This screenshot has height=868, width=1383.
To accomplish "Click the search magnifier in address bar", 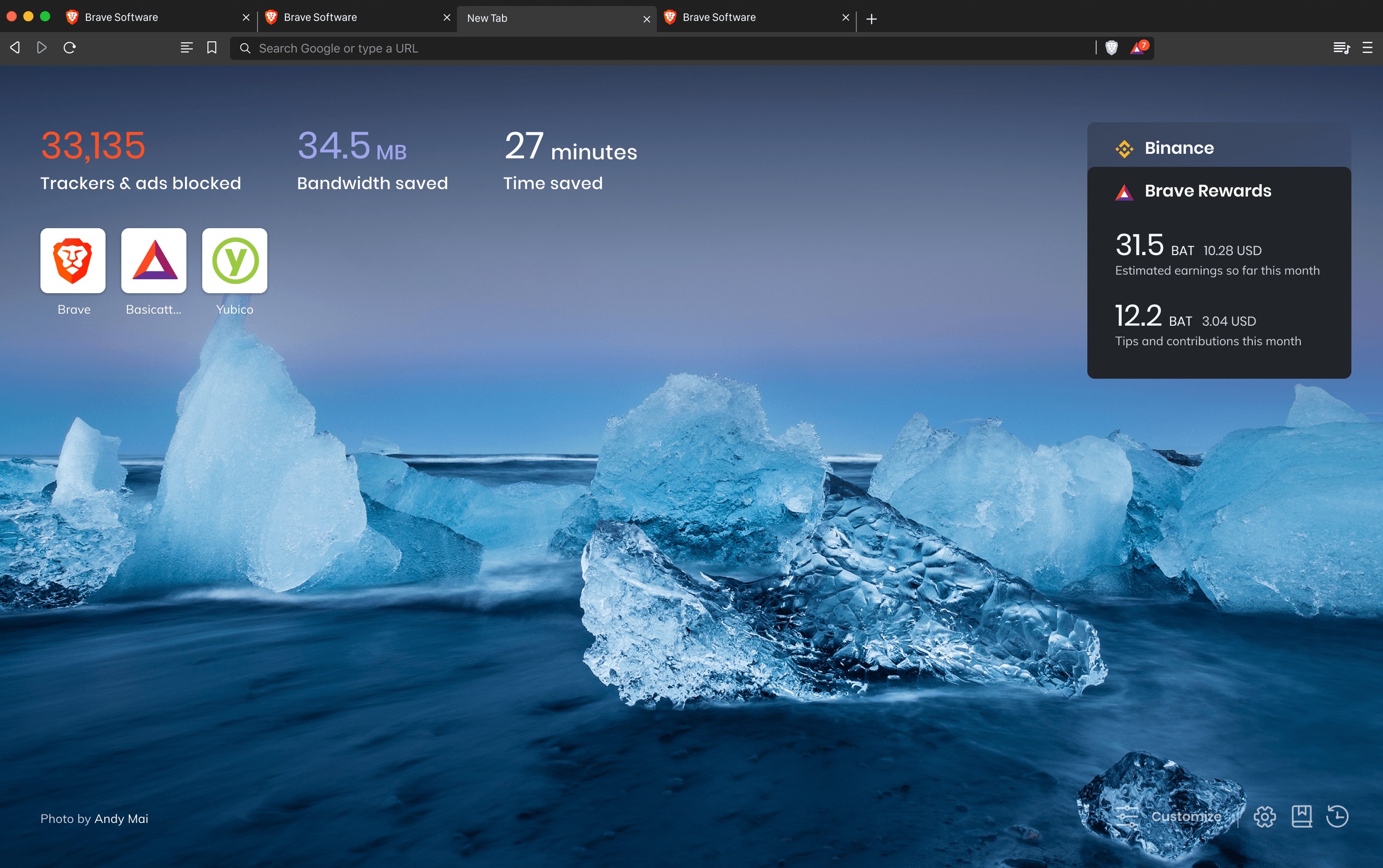I will [245, 48].
